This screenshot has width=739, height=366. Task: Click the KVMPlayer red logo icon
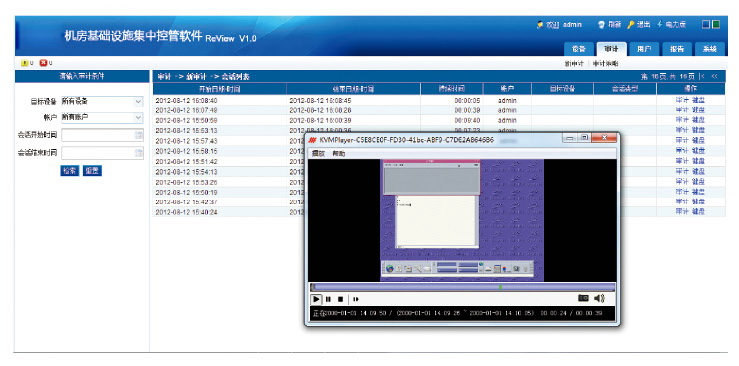[x=312, y=140]
